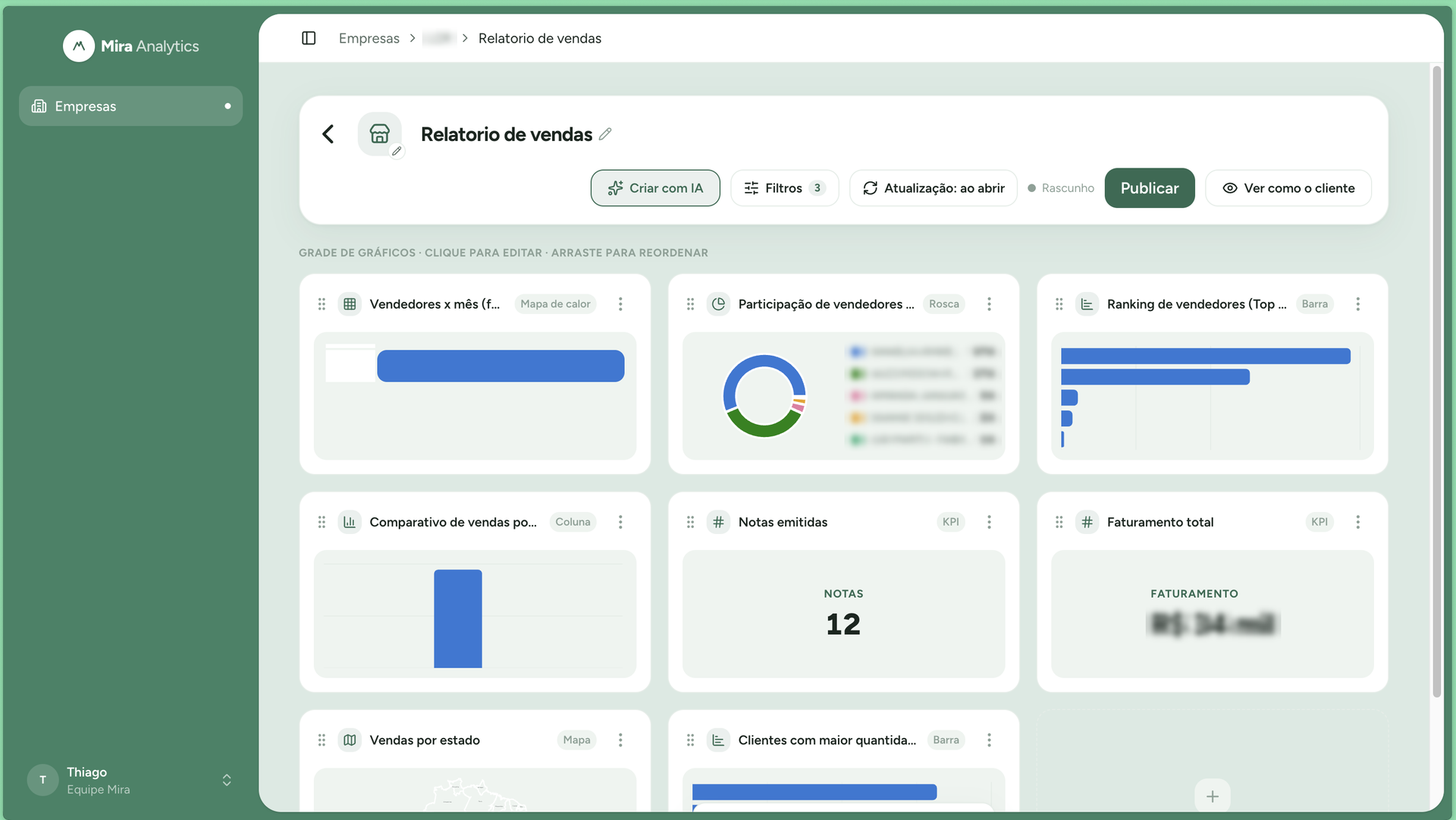This screenshot has width=1456, height=820.
Task: Click the Rascunho status indicator
Action: 1061,188
